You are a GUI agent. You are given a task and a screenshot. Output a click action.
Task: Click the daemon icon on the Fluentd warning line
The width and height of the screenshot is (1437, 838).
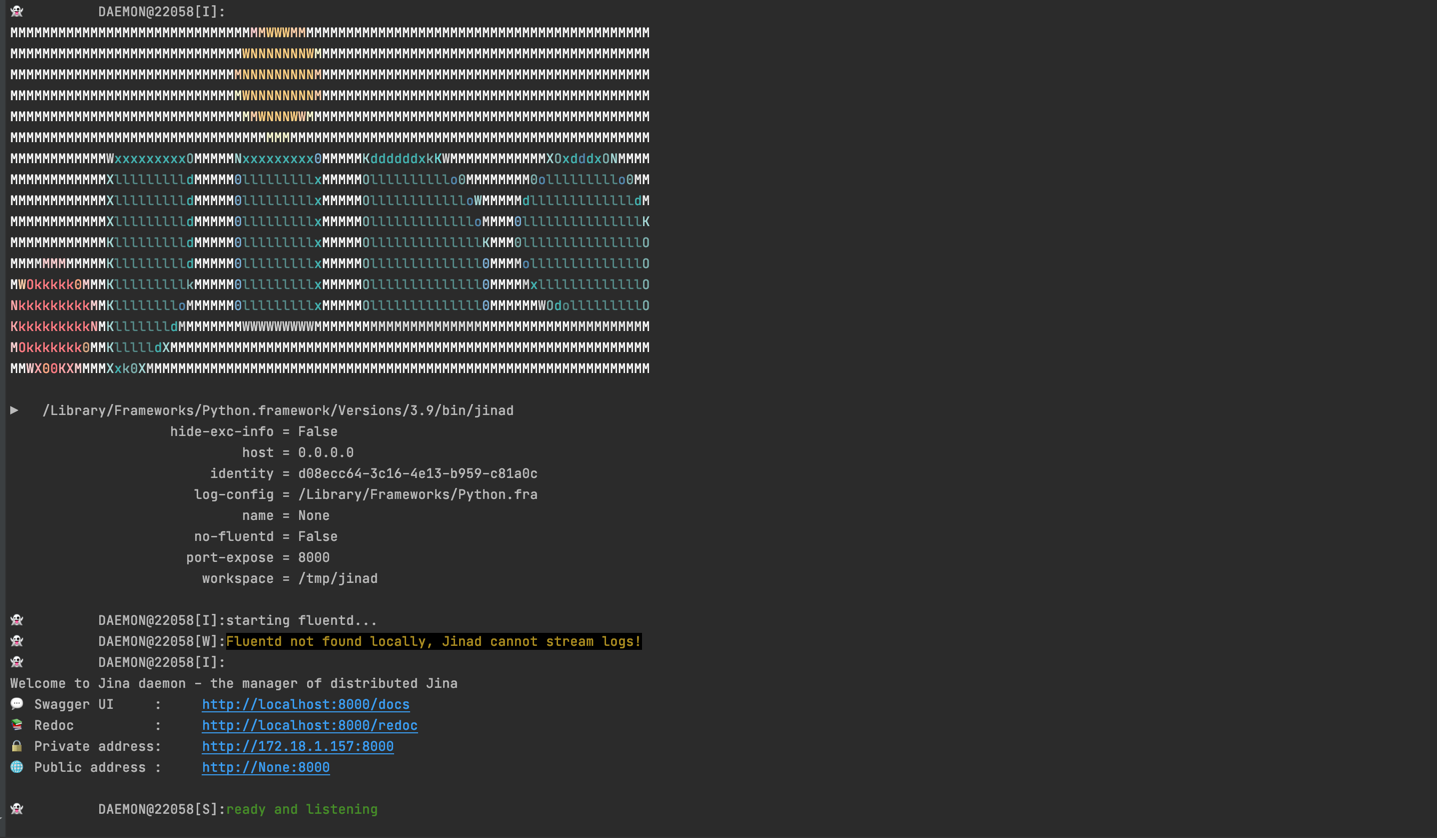click(17, 641)
